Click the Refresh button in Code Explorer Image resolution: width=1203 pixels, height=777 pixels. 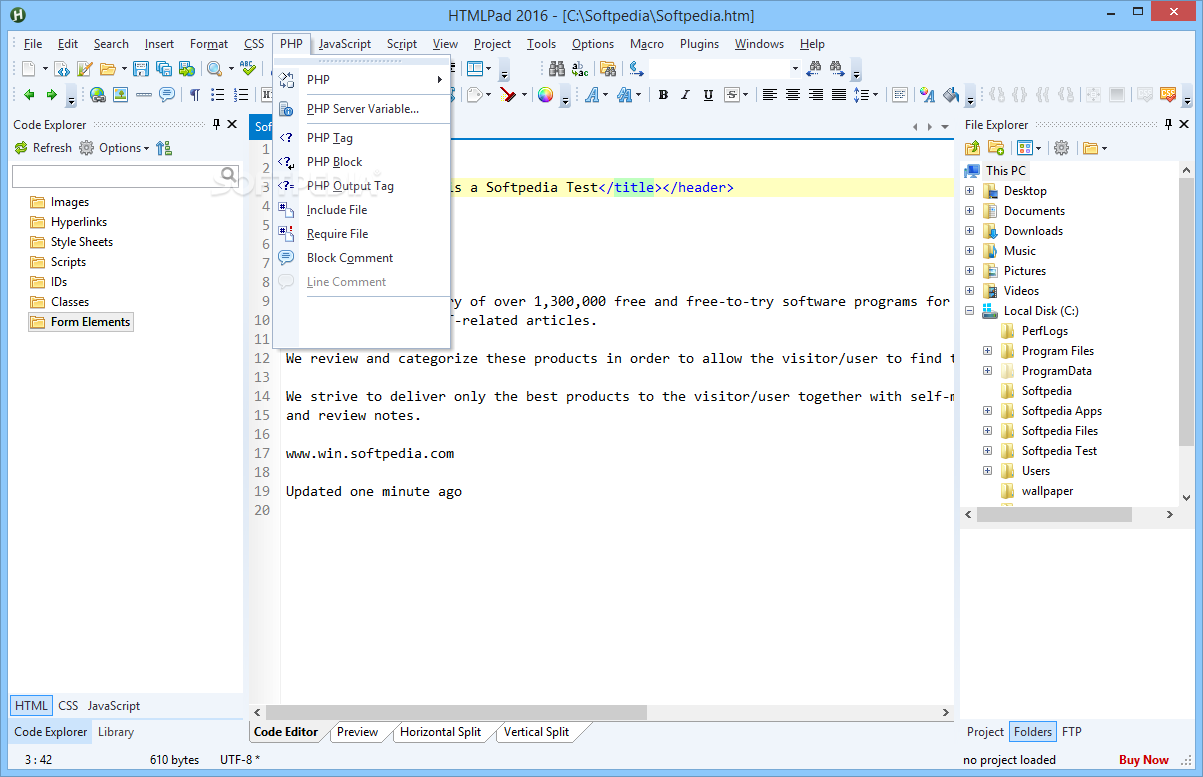(43, 148)
